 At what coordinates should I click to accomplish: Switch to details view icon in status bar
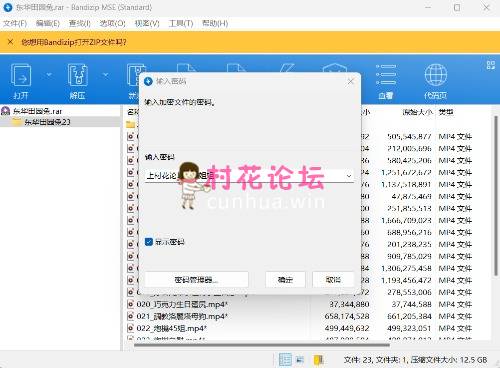(x=285, y=360)
